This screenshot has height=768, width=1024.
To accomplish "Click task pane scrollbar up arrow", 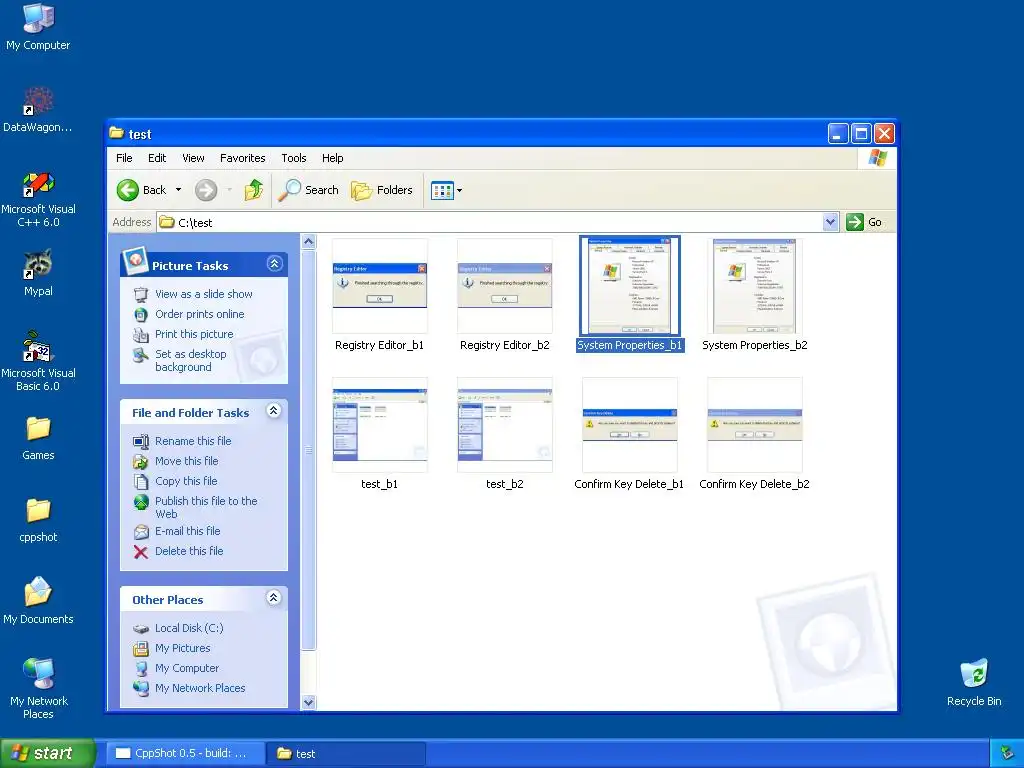I will coord(309,242).
